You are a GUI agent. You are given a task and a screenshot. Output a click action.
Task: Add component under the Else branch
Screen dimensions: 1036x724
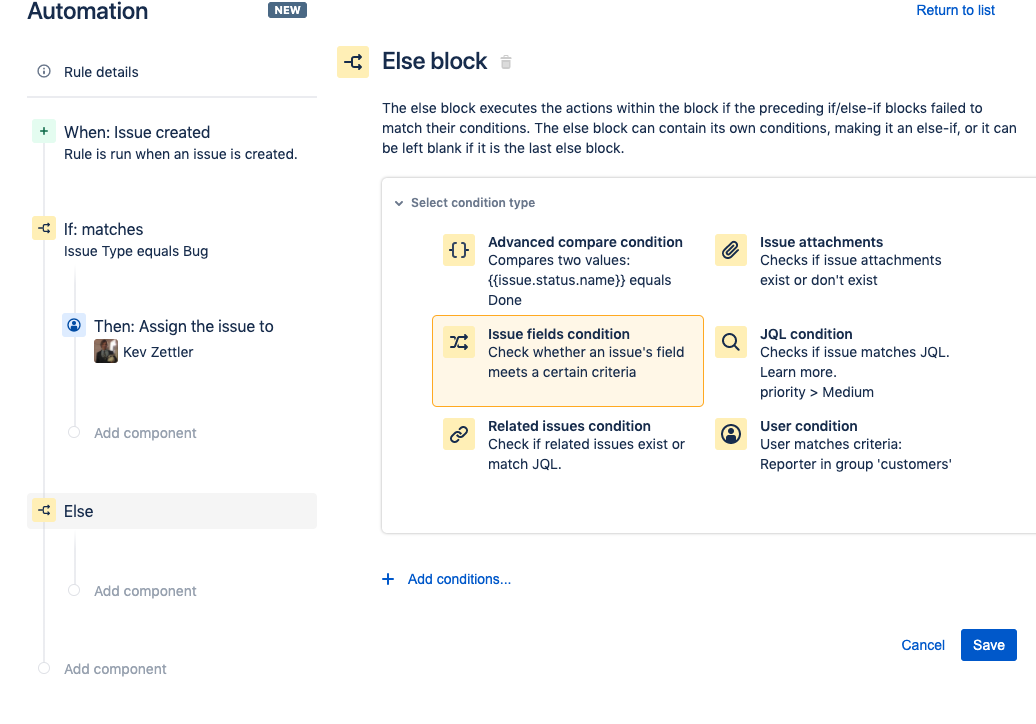[144, 590]
